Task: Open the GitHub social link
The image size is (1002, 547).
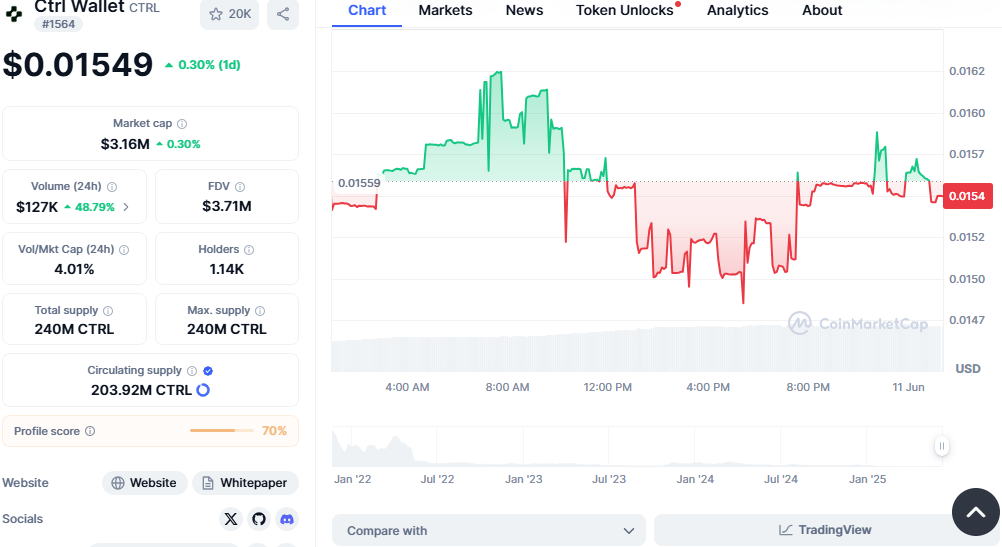Action: click(x=259, y=519)
